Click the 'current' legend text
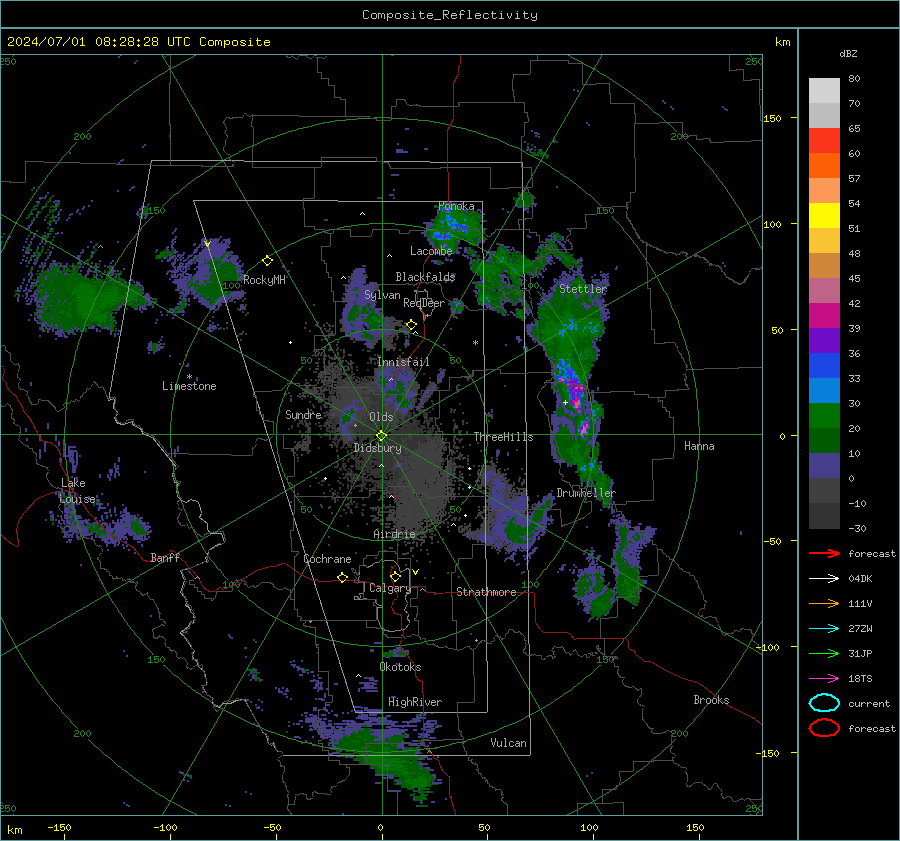The height and width of the screenshot is (841, 900). tap(869, 703)
